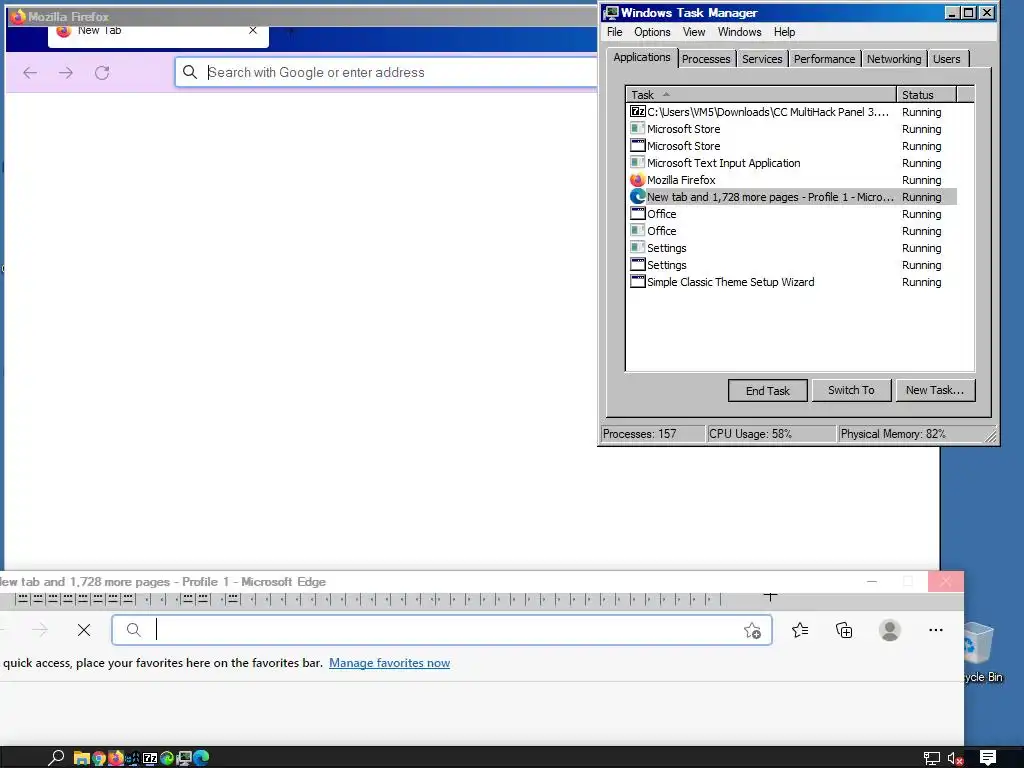Click the Task Manager taskbar icon
This screenshot has height=768, width=1024.
click(x=184, y=758)
